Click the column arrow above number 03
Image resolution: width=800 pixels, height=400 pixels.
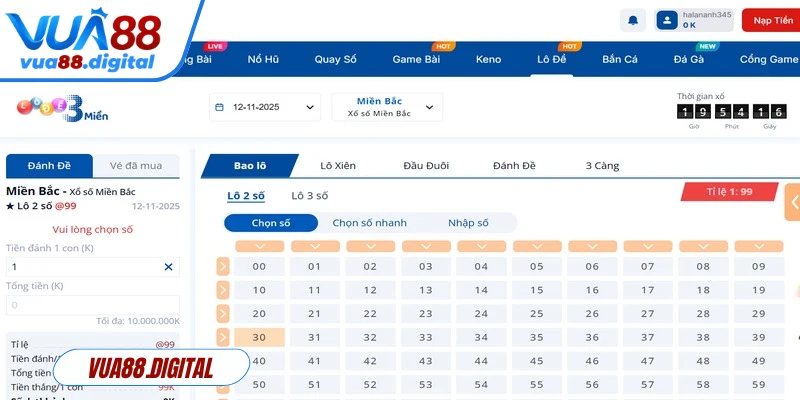point(426,246)
